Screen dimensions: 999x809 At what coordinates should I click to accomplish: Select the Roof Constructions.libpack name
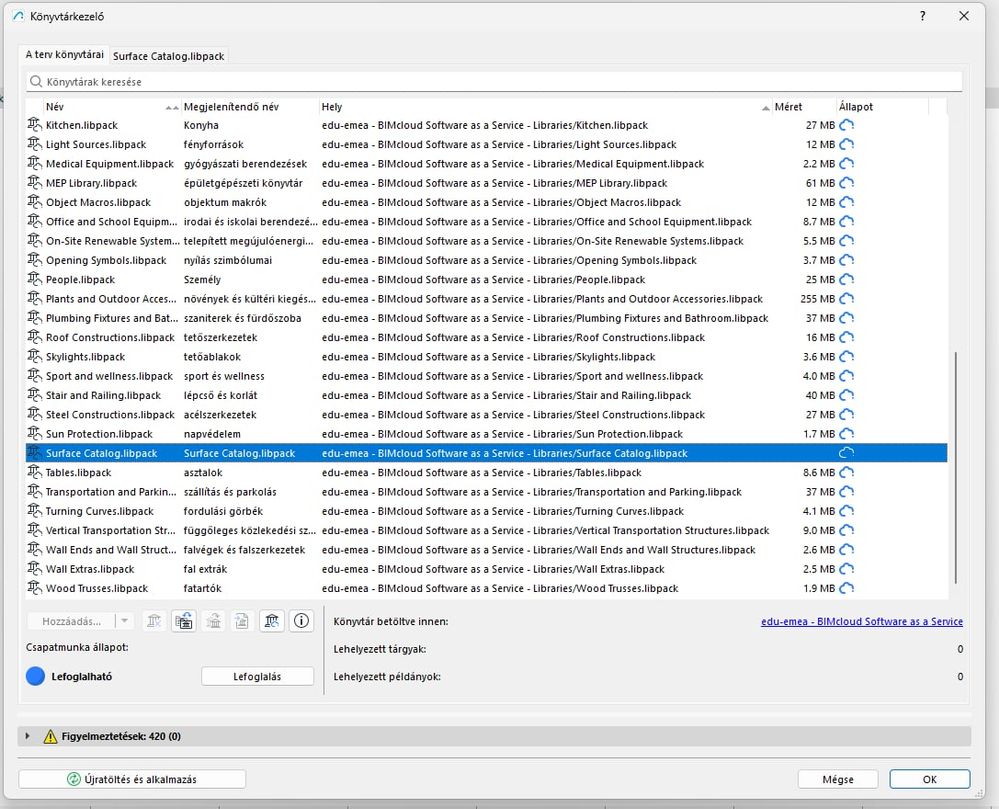pos(110,338)
